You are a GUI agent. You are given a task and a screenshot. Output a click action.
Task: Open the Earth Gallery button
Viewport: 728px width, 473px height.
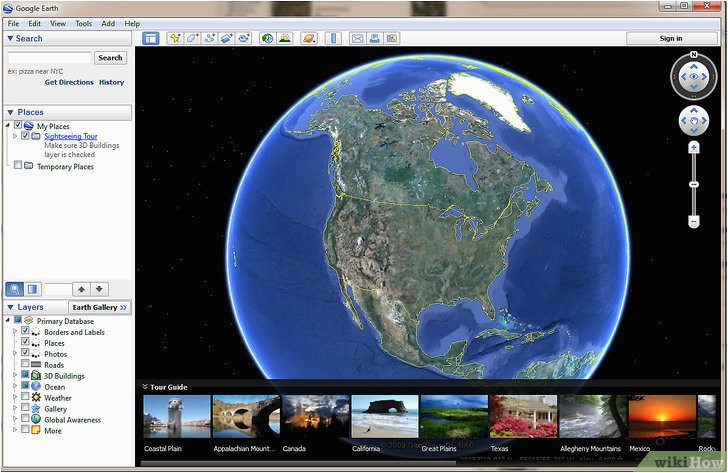[x=99, y=307]
